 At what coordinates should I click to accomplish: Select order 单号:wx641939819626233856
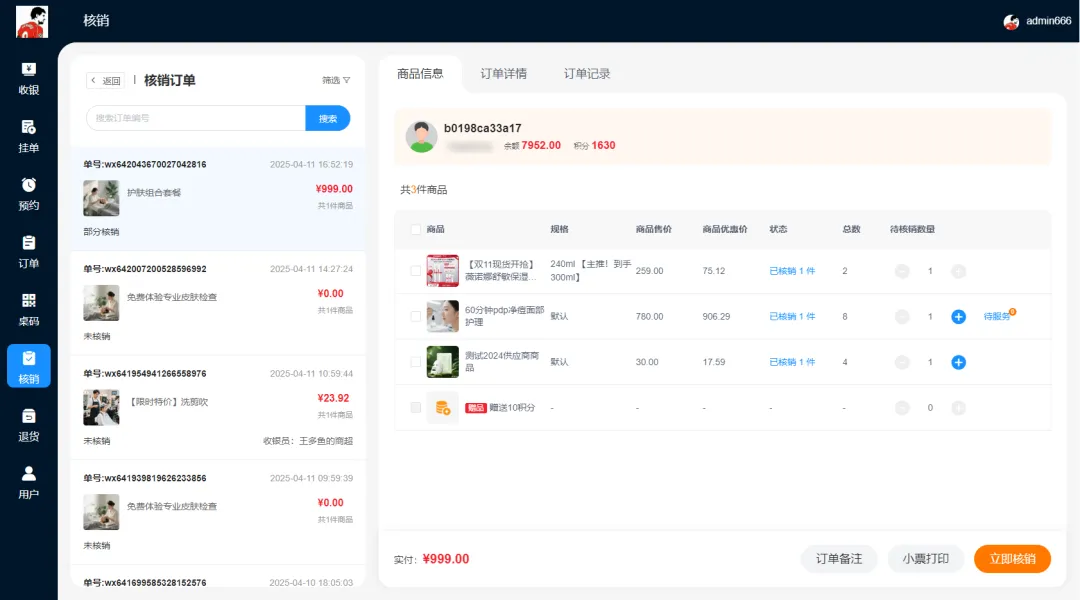click(x=218, y=513)
